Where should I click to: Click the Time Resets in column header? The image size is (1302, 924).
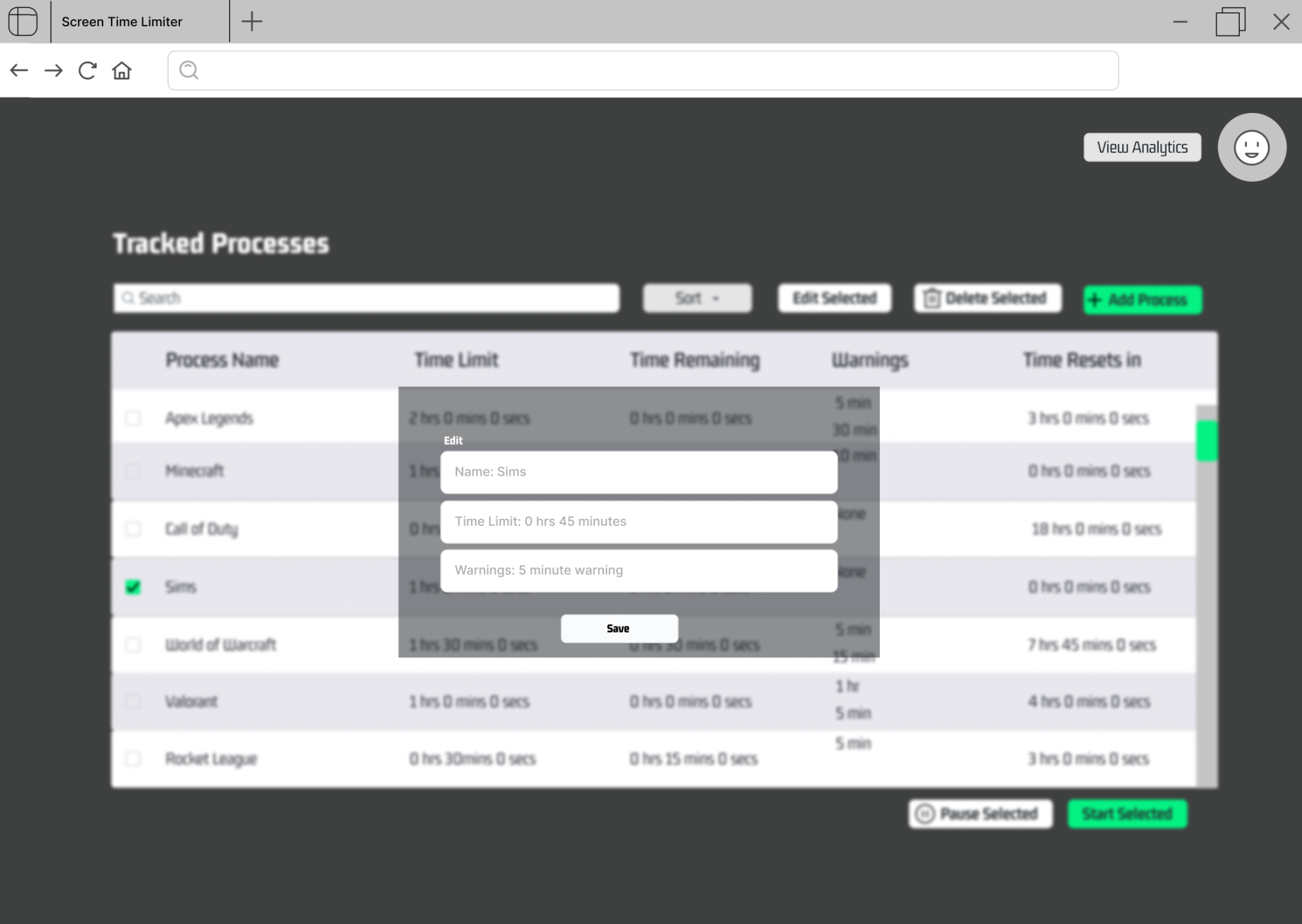(x=1082, y=360)
